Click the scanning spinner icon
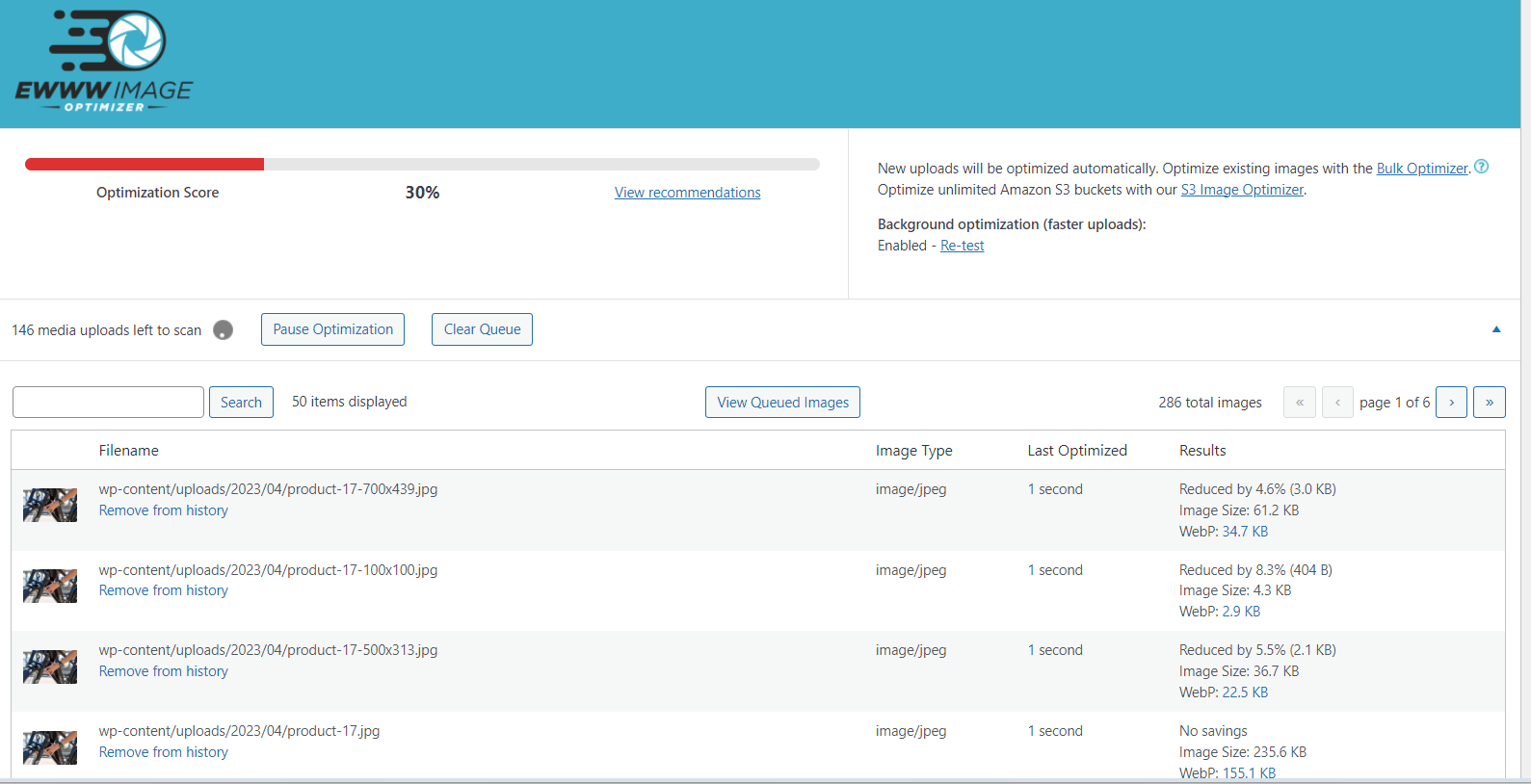Image resolution: width=1531 pixels, height=784 pixels. [223, 330]
